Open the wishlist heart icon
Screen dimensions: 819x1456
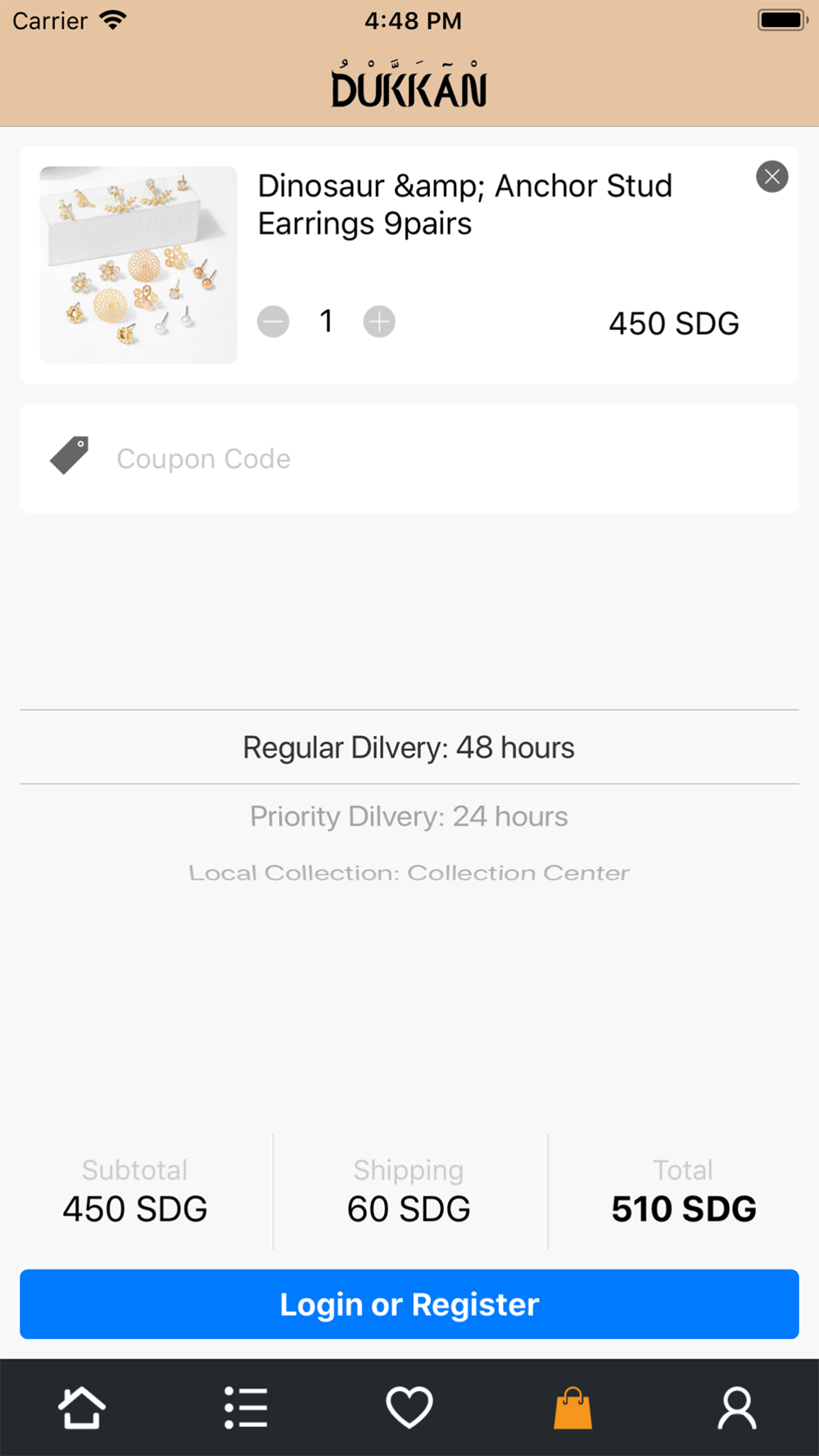click(x=409, y=1408)
